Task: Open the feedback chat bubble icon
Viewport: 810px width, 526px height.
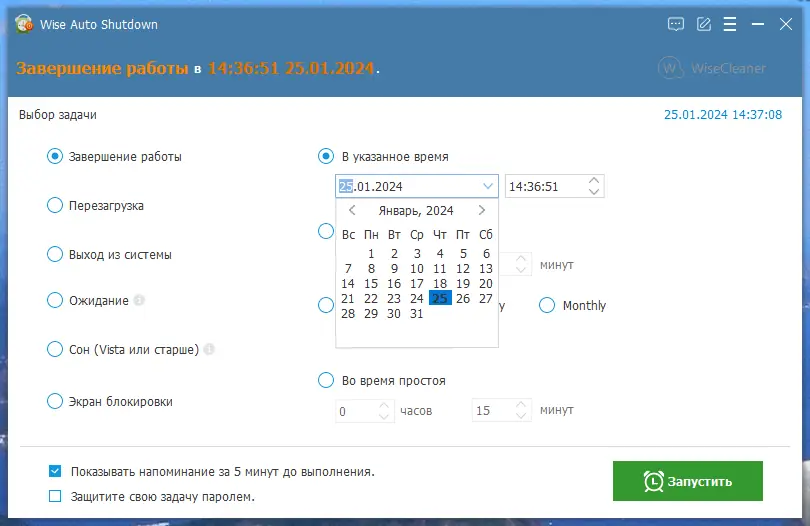Action: (x=676, y=24)
